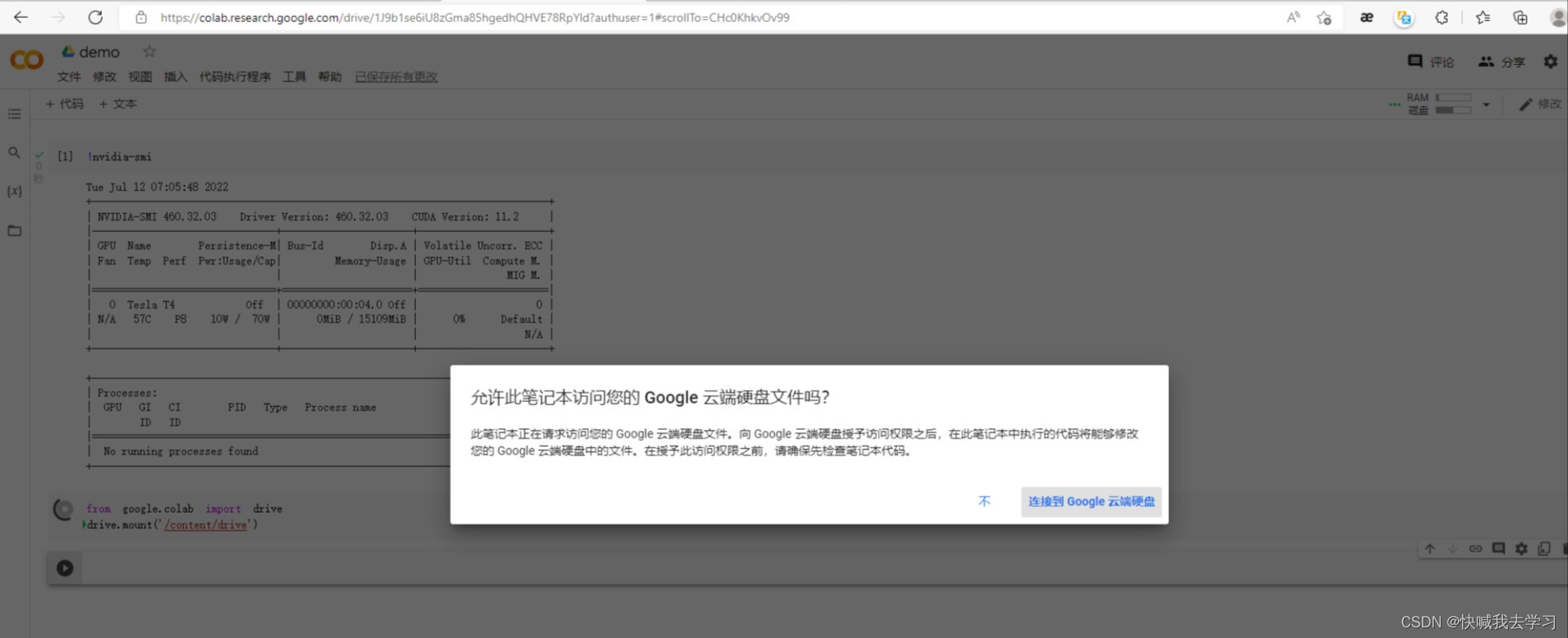Stop the running drive.mount cell spinner
Screen dimensions: 1568x638
64,509
